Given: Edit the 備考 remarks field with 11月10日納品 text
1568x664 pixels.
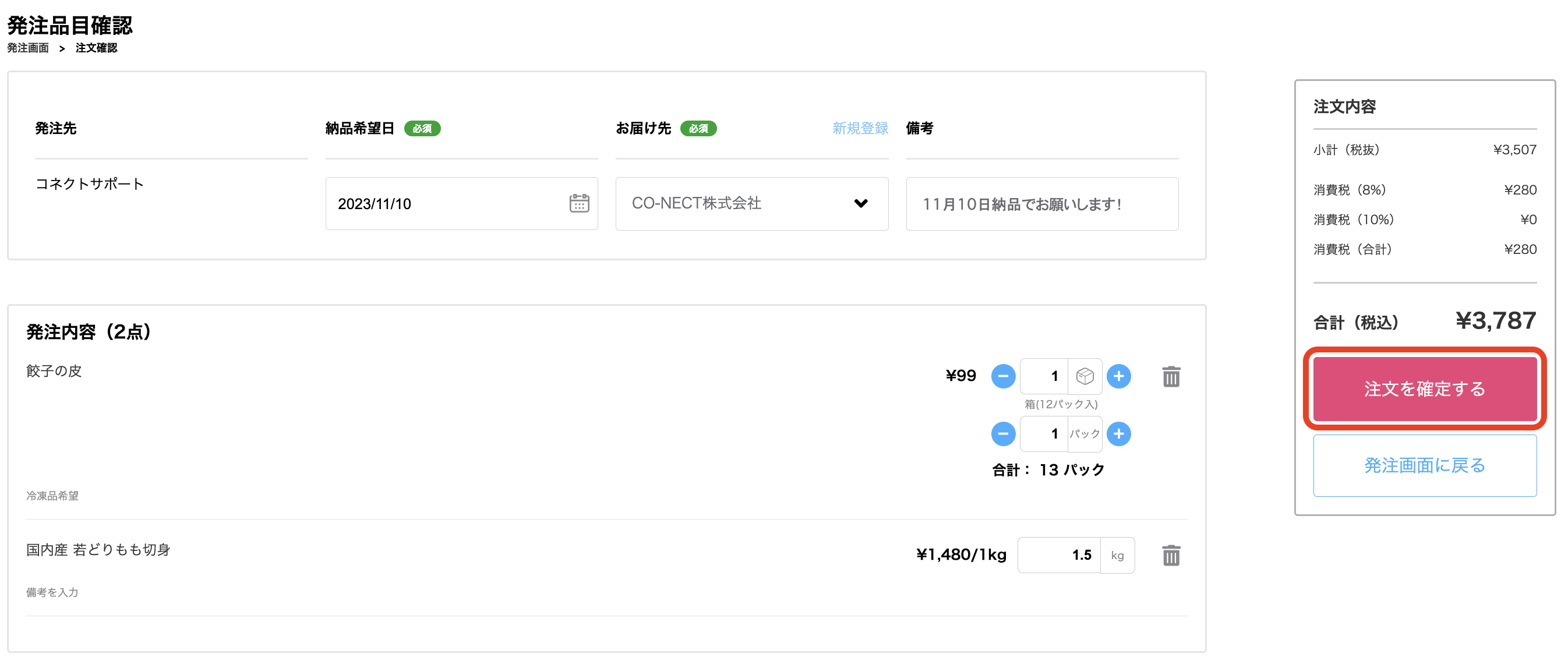Looking at the screenshot, I should click(1042, 204).
